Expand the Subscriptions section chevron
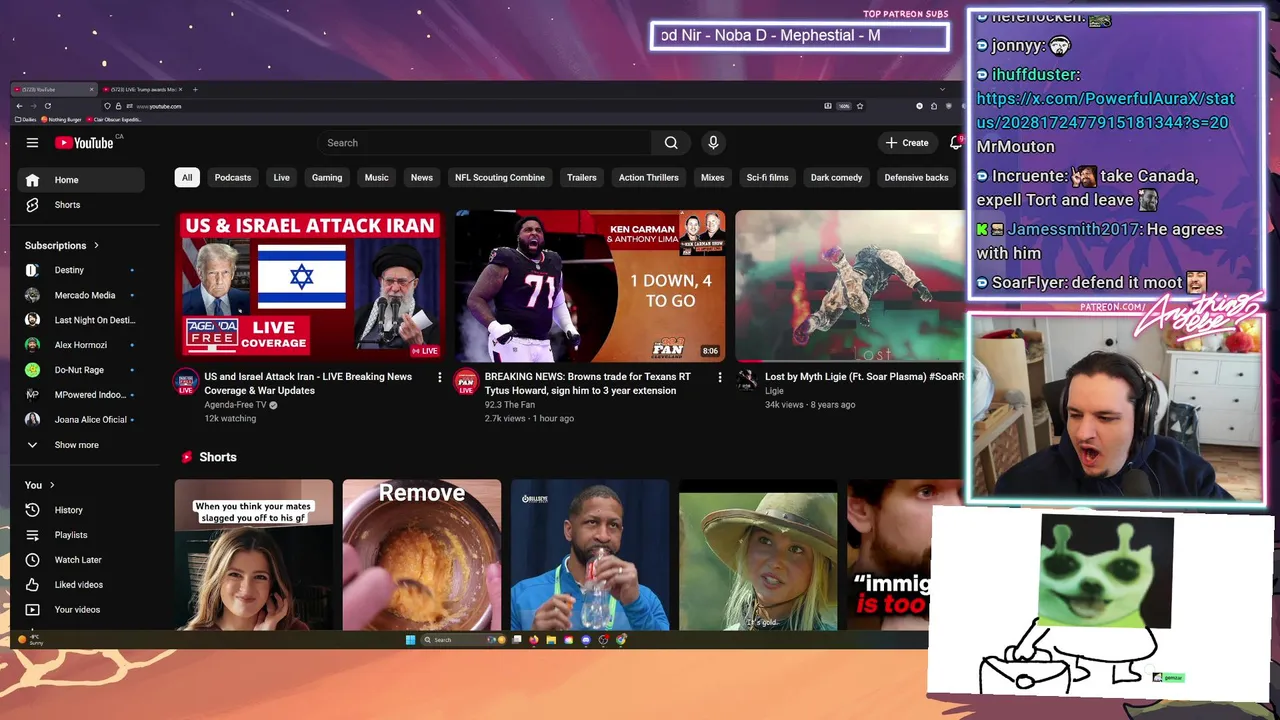The image size is (1280, 720). (96, 245)
